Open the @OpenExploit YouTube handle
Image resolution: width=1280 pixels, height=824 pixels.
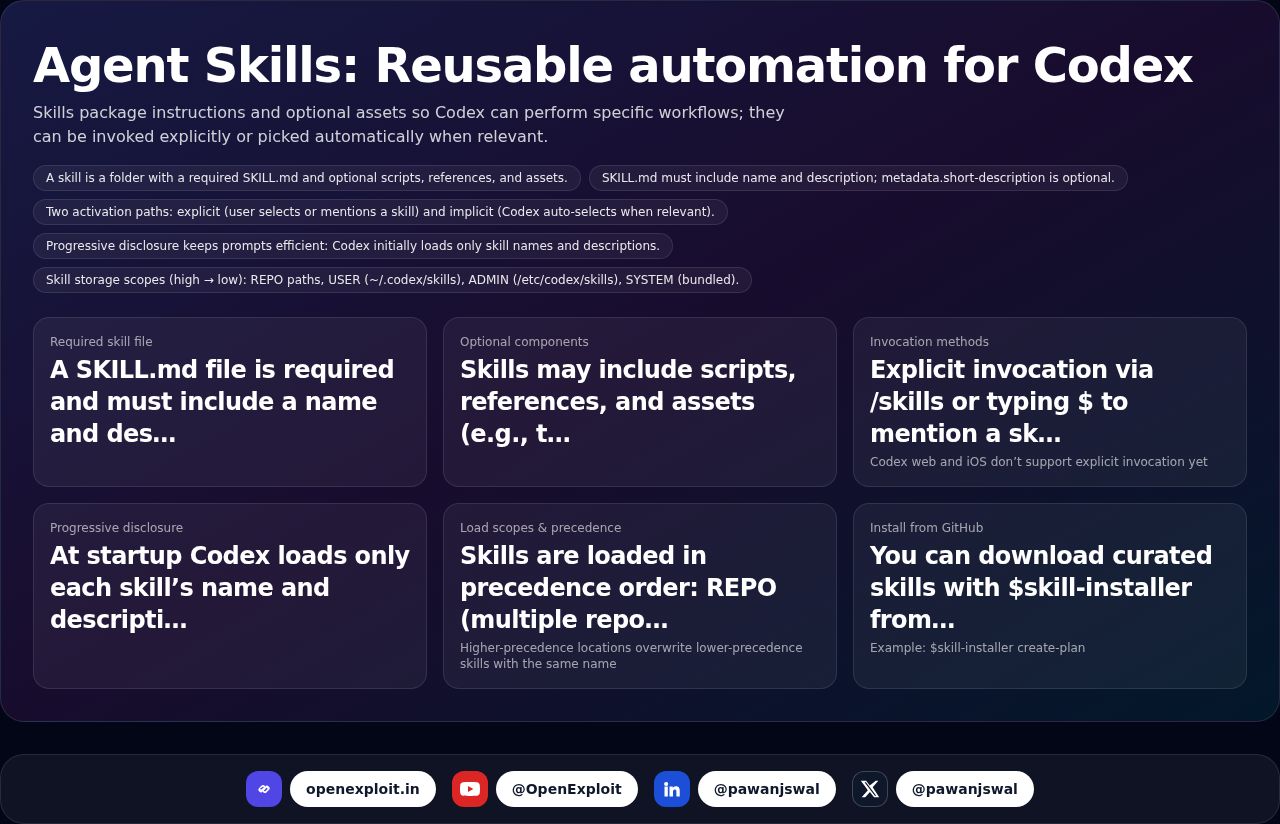coord(567,789)
